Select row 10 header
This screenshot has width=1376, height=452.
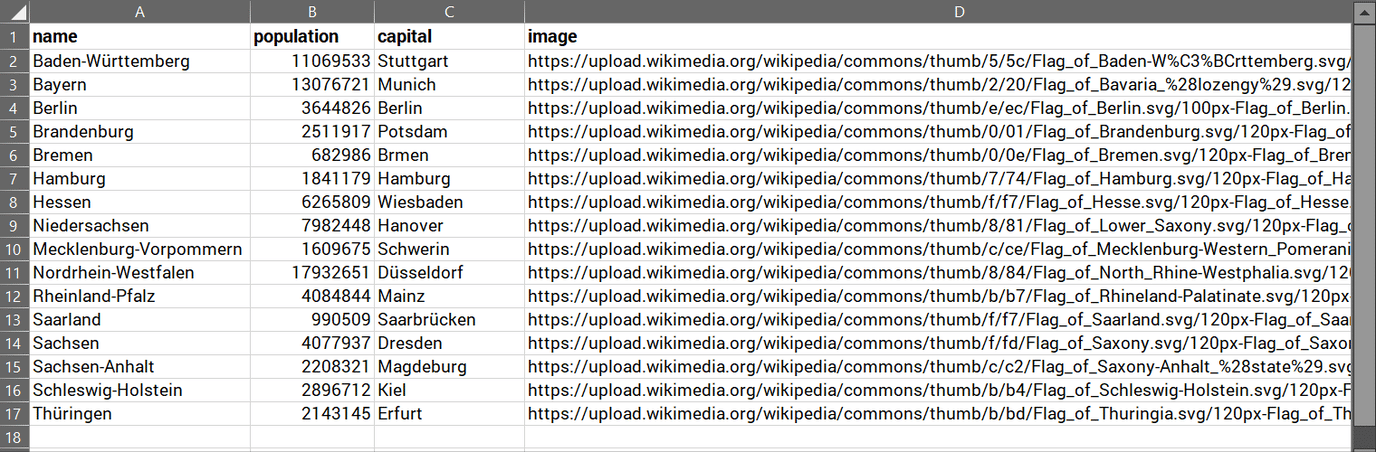click(x=15, y=249)
